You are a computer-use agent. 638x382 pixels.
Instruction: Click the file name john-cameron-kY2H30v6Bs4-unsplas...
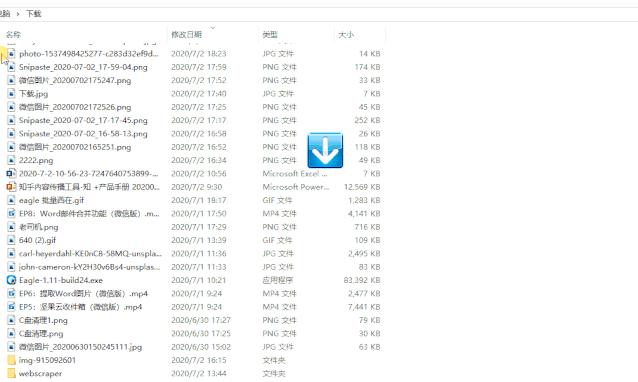point(90,267)
